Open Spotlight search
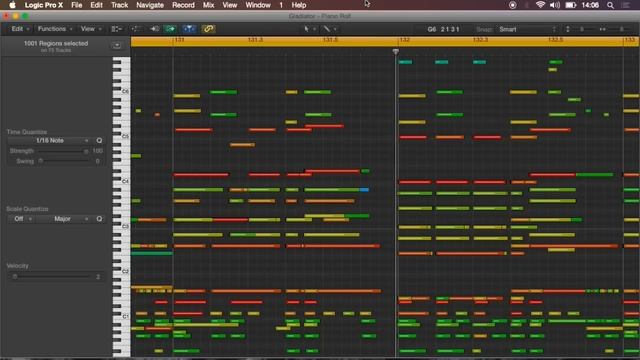 click(610, 5)
